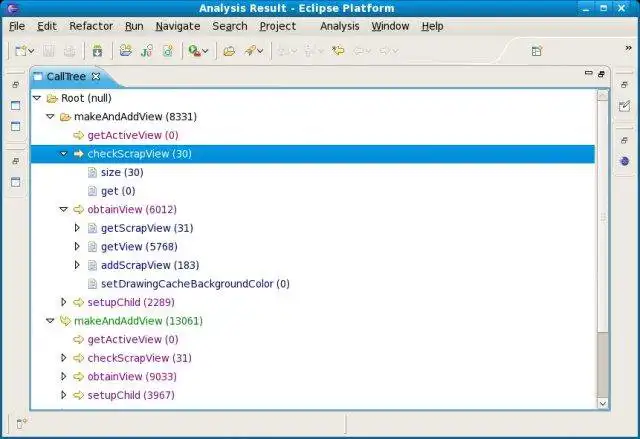
Task: Click the green icon beside makeAndAddView (13061)
Action: (65, 321)
